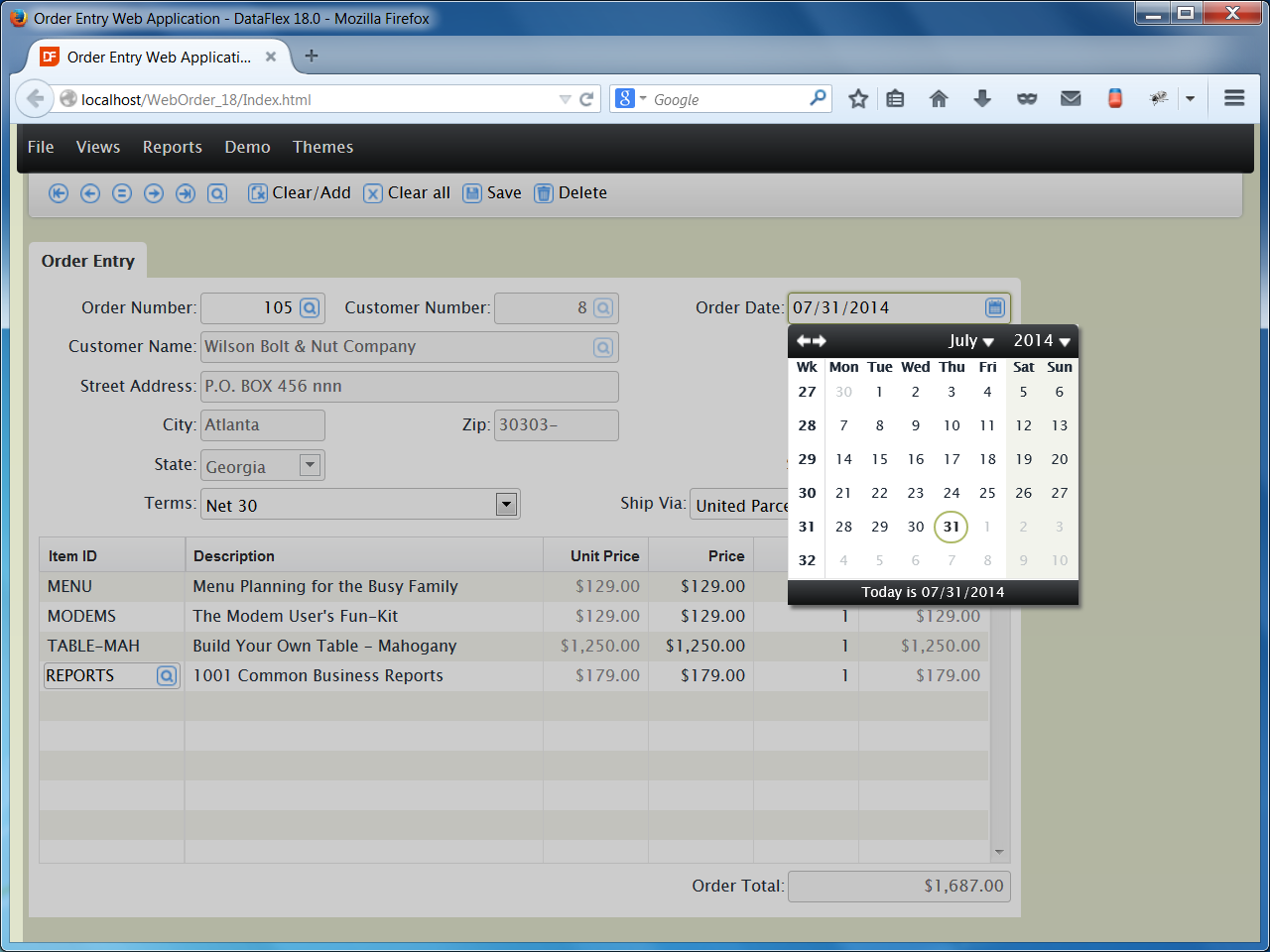Open the Google search engine selector

630,98
